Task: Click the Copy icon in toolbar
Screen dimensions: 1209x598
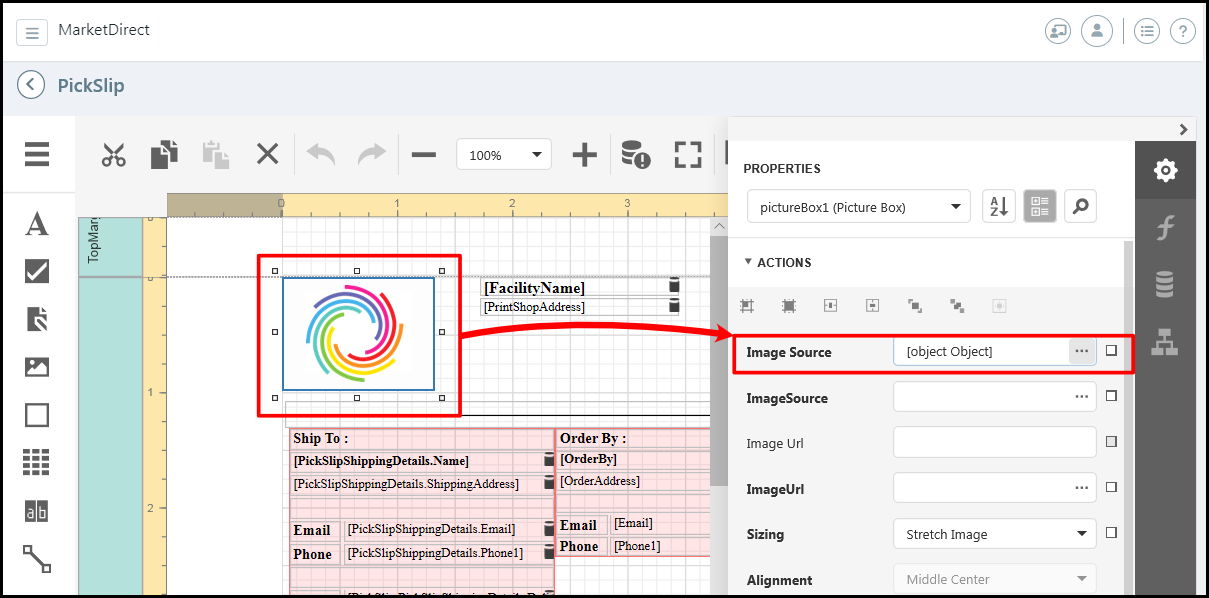Action: coord(164,155)
